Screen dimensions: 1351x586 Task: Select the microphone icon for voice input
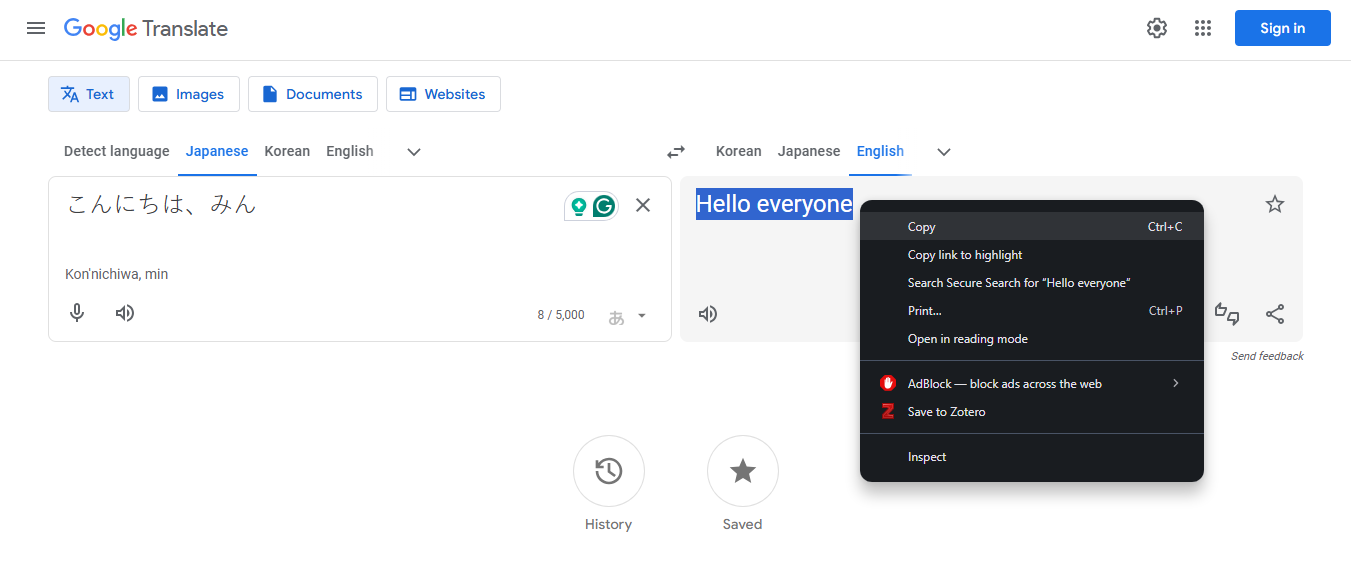[x=77, y=313]
